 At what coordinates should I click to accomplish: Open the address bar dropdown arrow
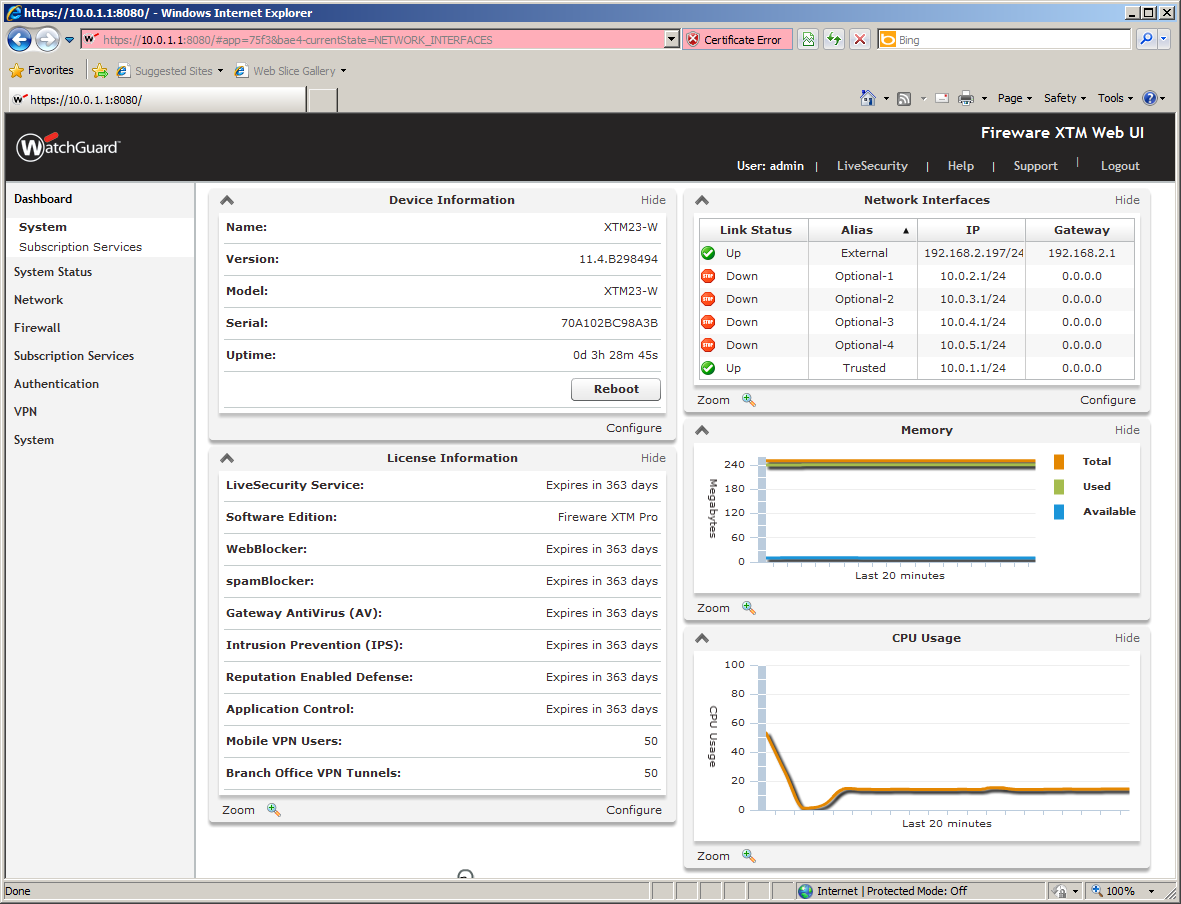(x=672, y=40)
